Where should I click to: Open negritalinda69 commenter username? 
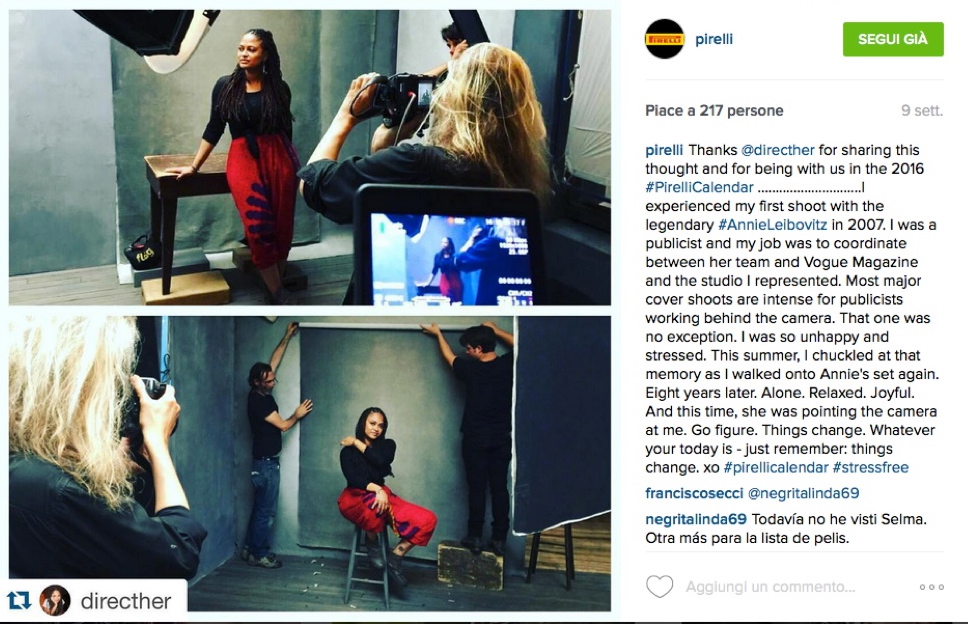click(696, 519)
